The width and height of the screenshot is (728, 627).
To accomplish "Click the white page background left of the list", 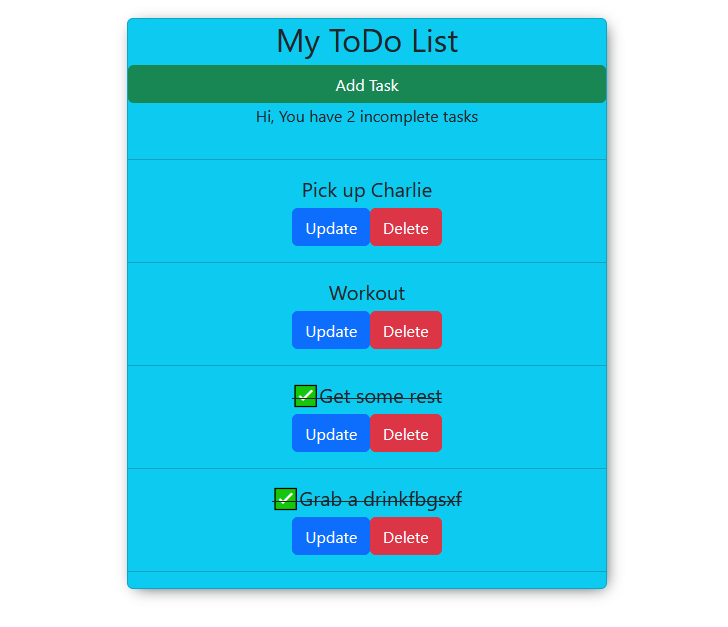I will 60,300.
